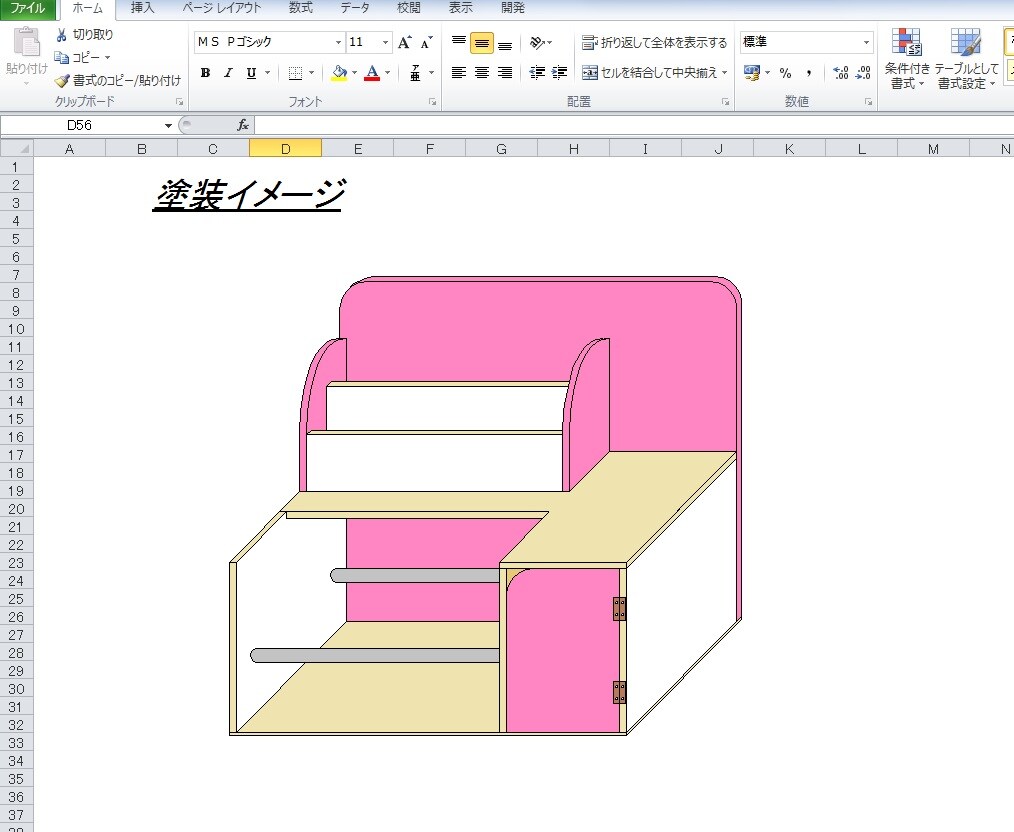Screen dimensions: 1014x832
Task: Click the Copy (コピー) icon
Action: pyautogui.click(x=61, y=58)
